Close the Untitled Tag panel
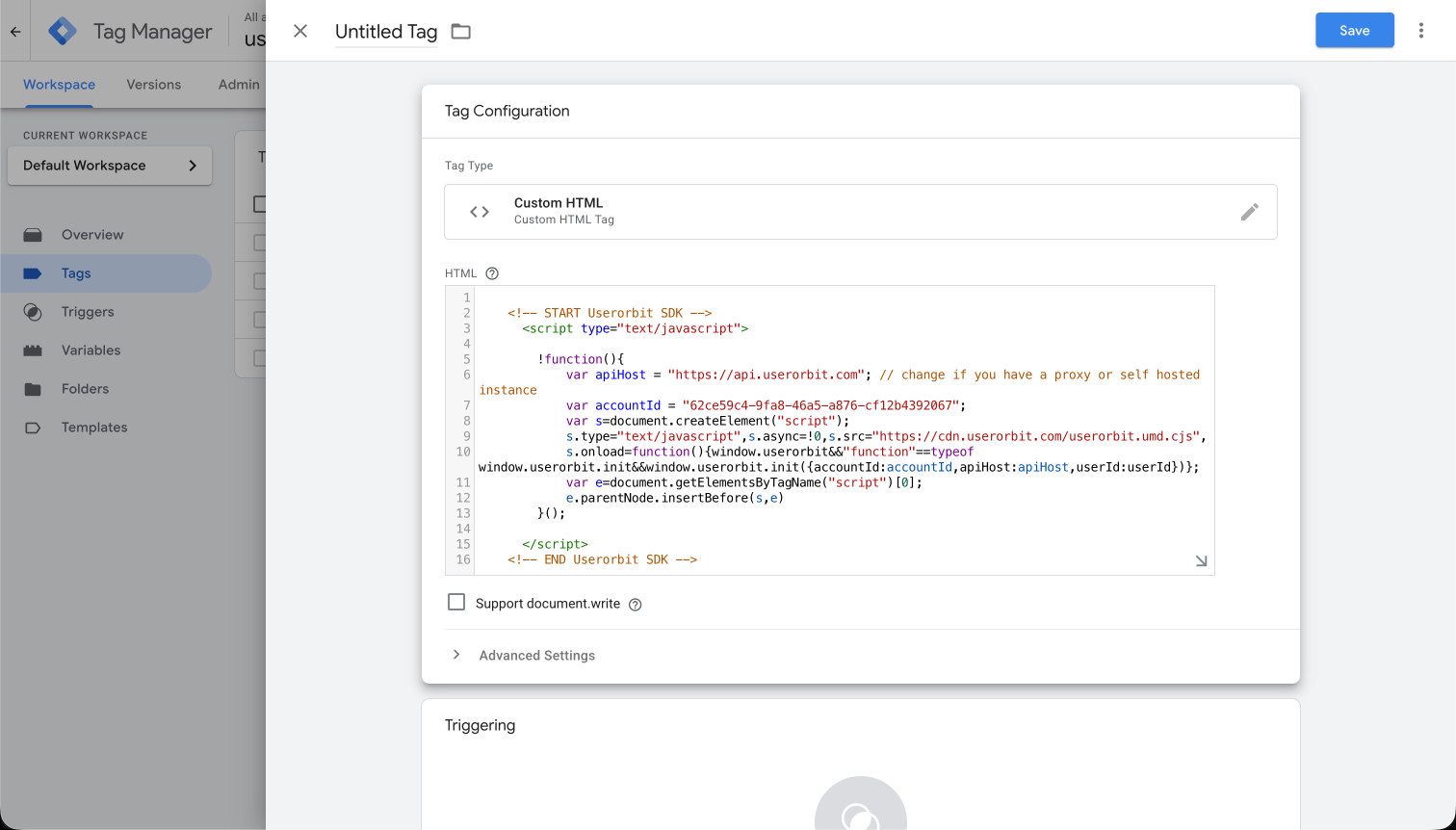This screenshot has width=1456, height=830. click(300, 31)
